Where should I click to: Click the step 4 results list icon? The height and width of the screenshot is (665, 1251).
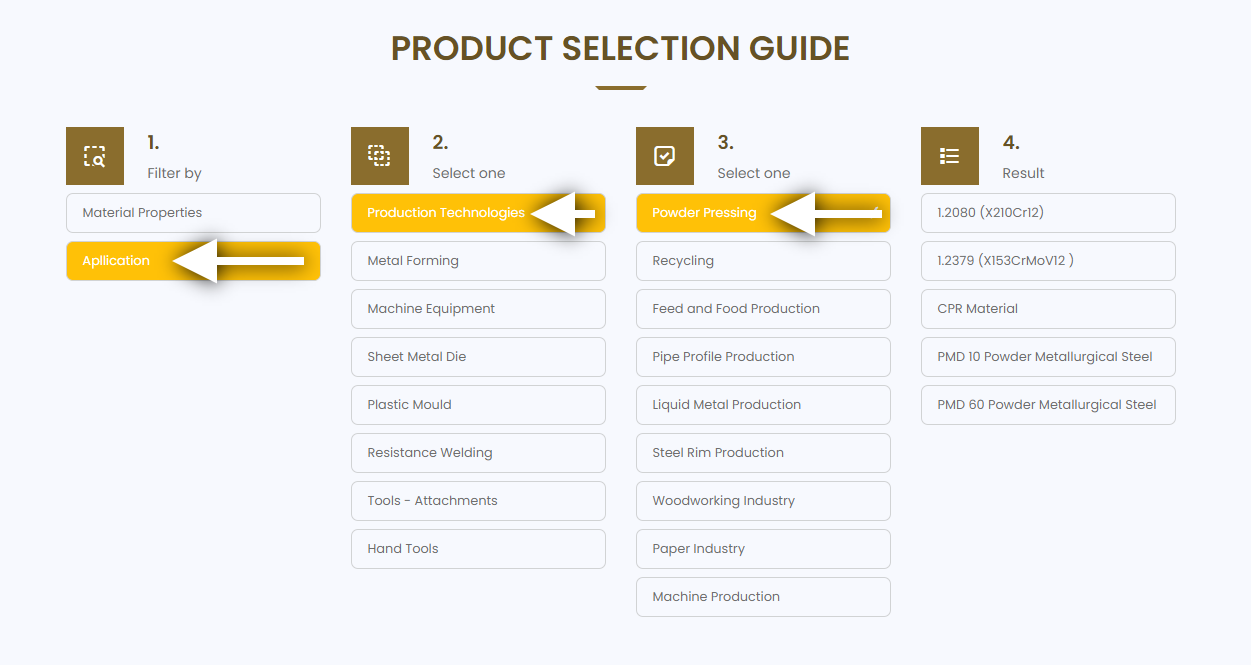pyautogui.click(x=950, y=156)
